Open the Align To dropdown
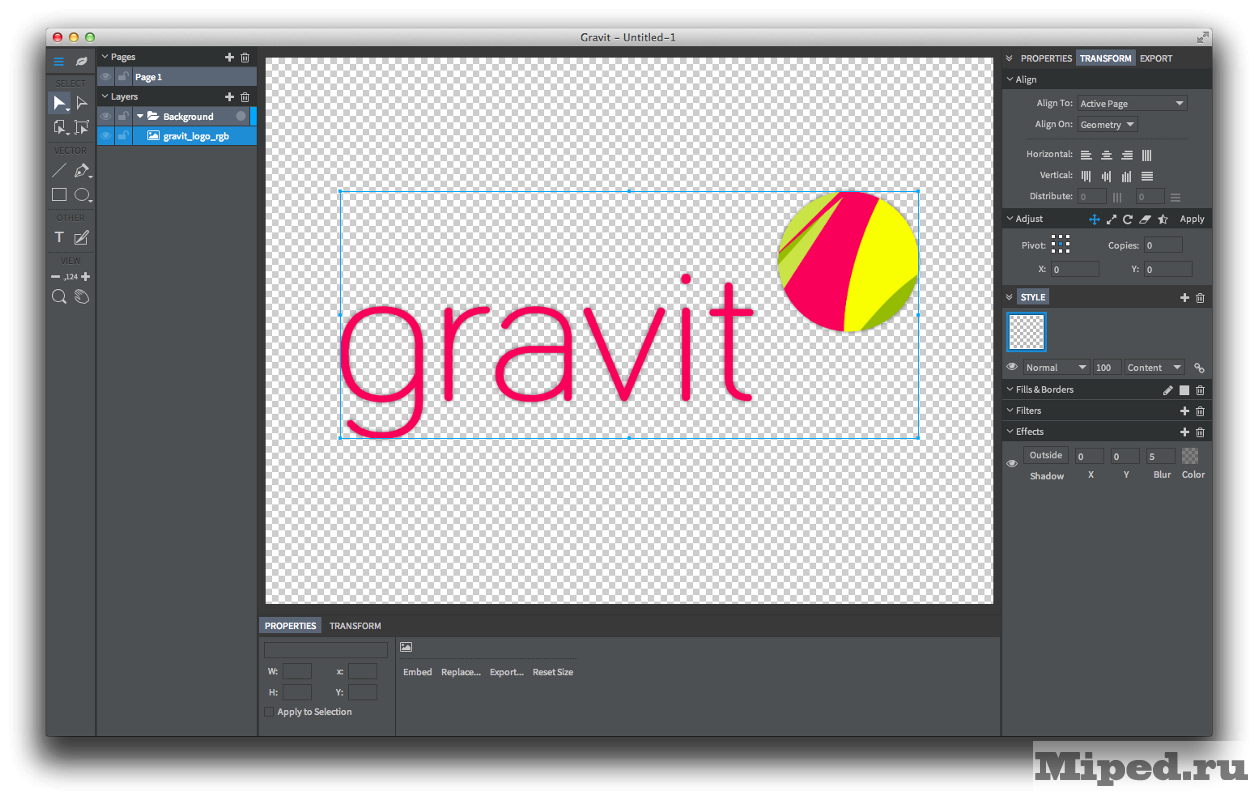Viewport: 1258px width, 799px height. tap(1132, 104)
